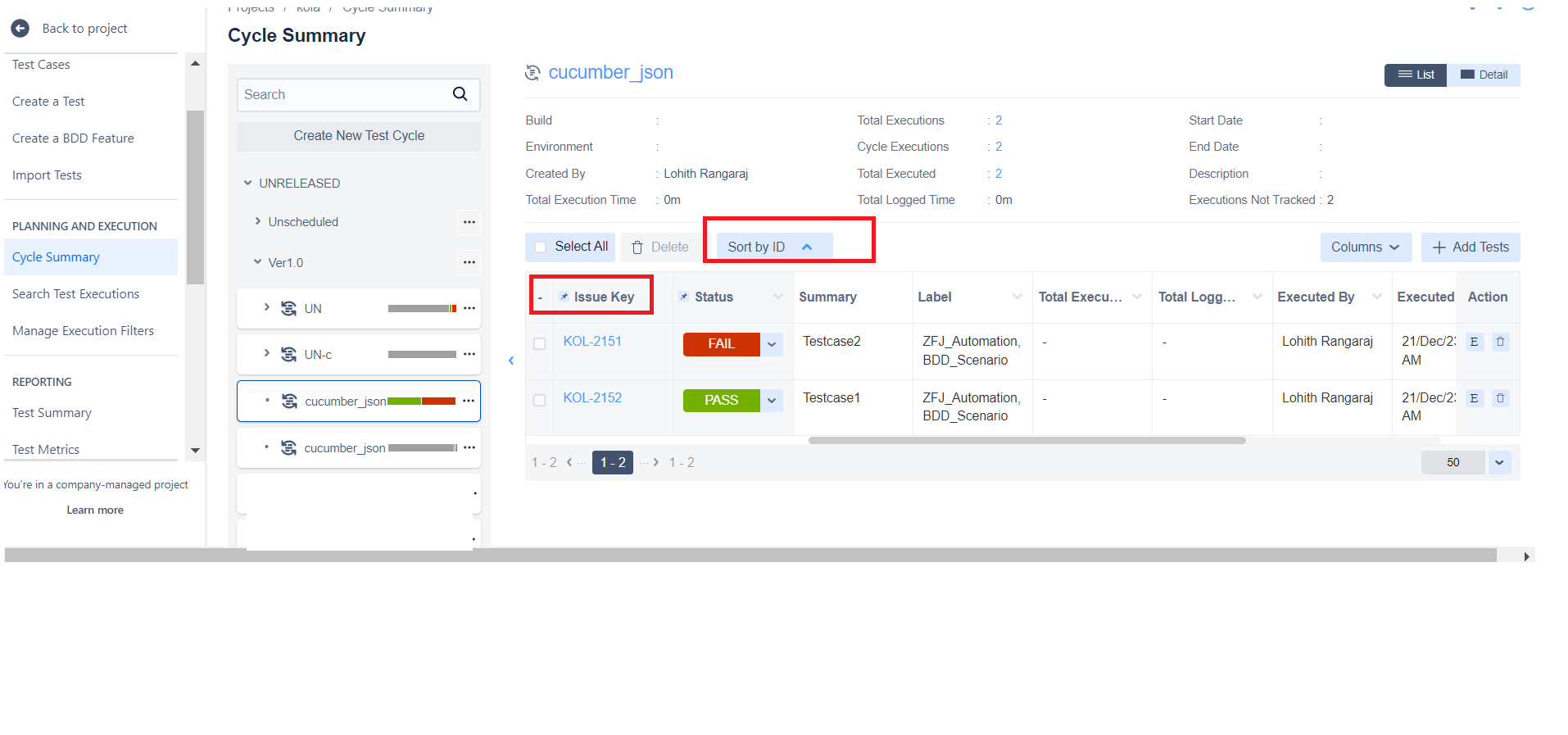Click the refresh icon beside cucumber_json title
Screen dimensions: 1568x735
(532, 73)
